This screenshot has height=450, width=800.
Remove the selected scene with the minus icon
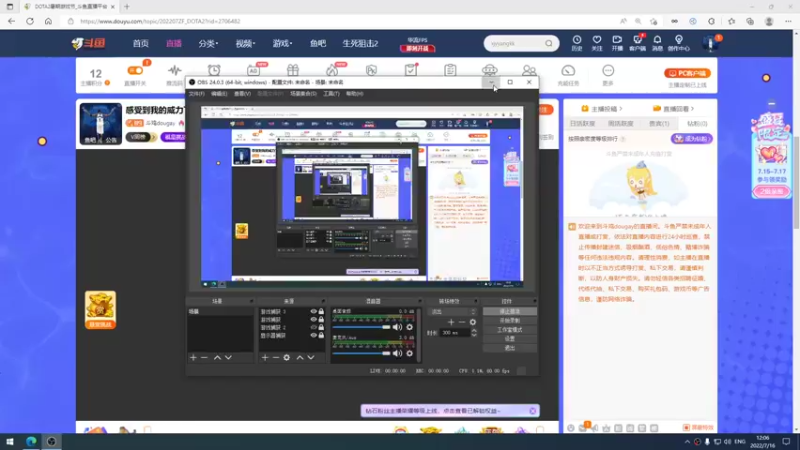pos(204,358)
